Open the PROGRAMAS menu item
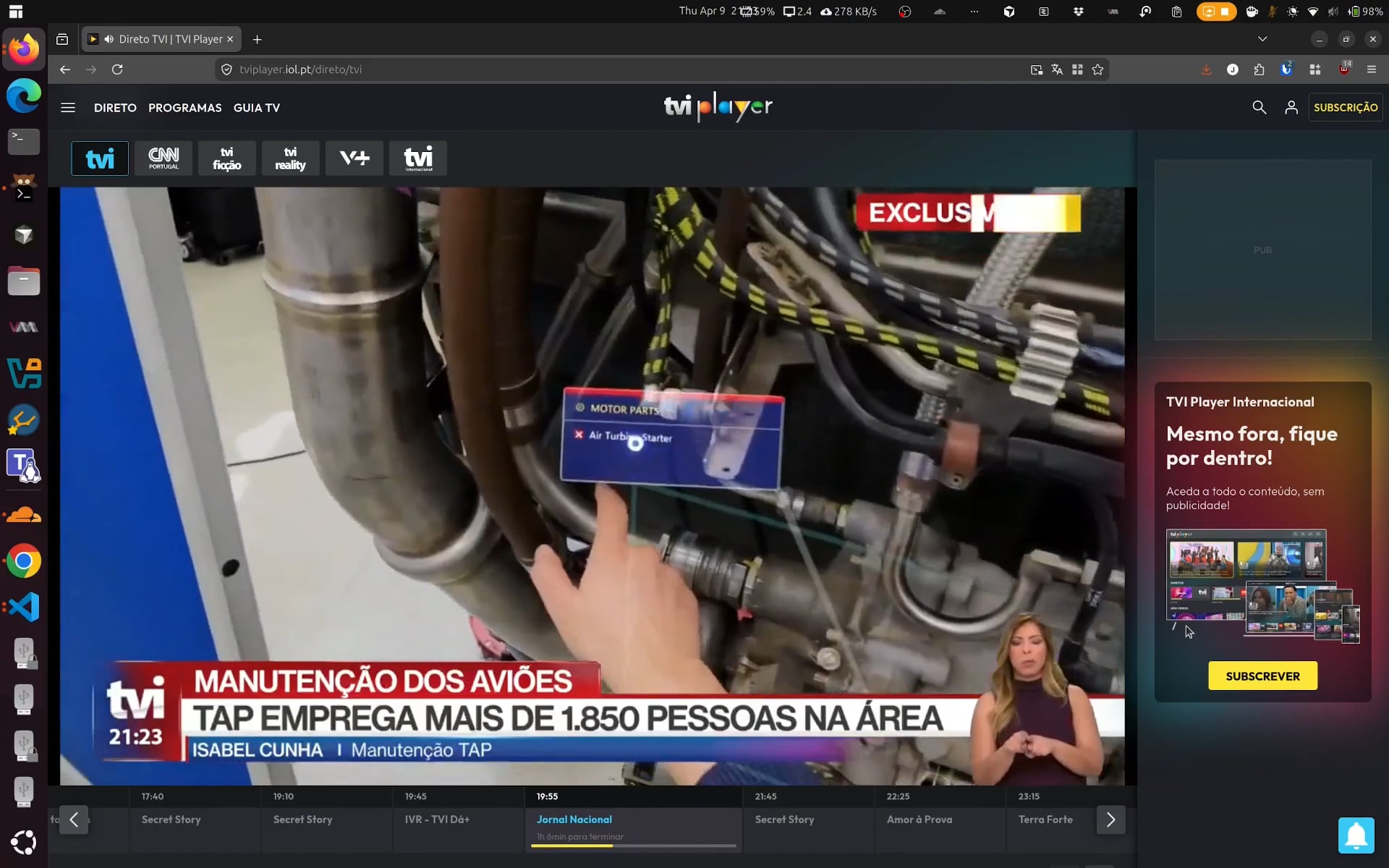Screen dimensions: 1389x868 (185, 108)
